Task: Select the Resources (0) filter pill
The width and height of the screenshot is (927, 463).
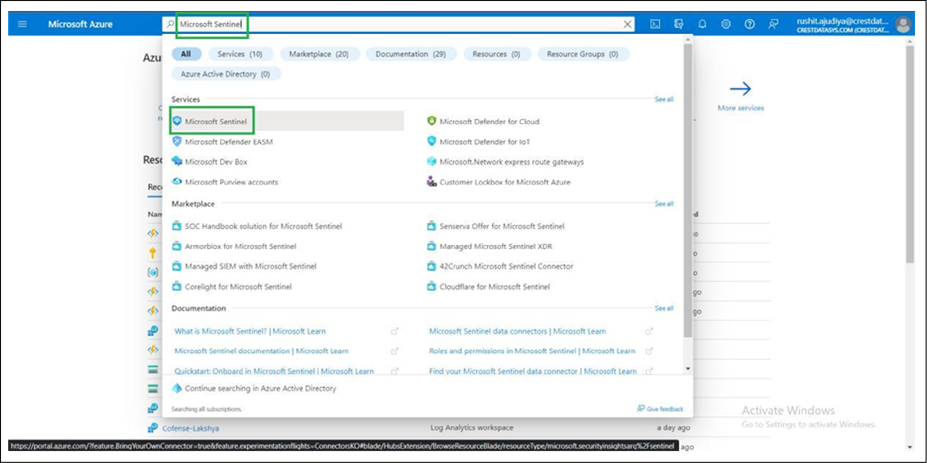Action: pos(497,54)
